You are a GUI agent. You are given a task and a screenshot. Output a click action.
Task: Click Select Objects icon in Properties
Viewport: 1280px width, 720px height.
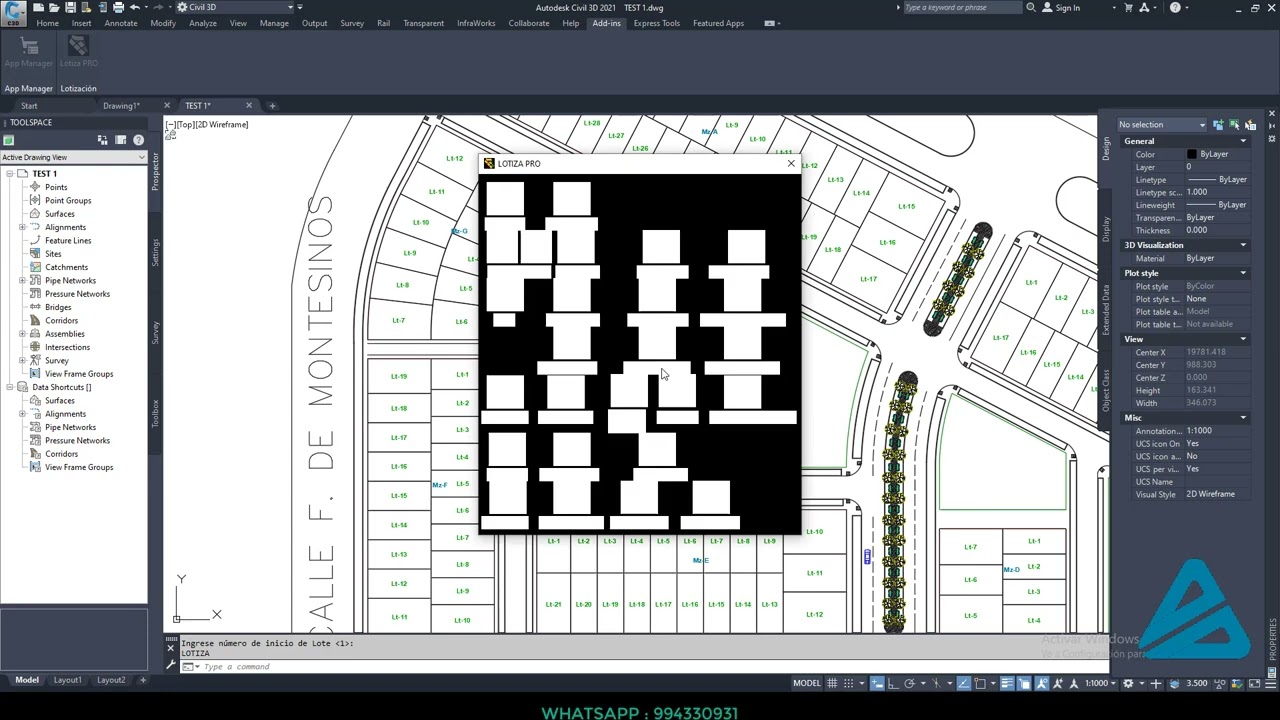[x=1234, y=125]
